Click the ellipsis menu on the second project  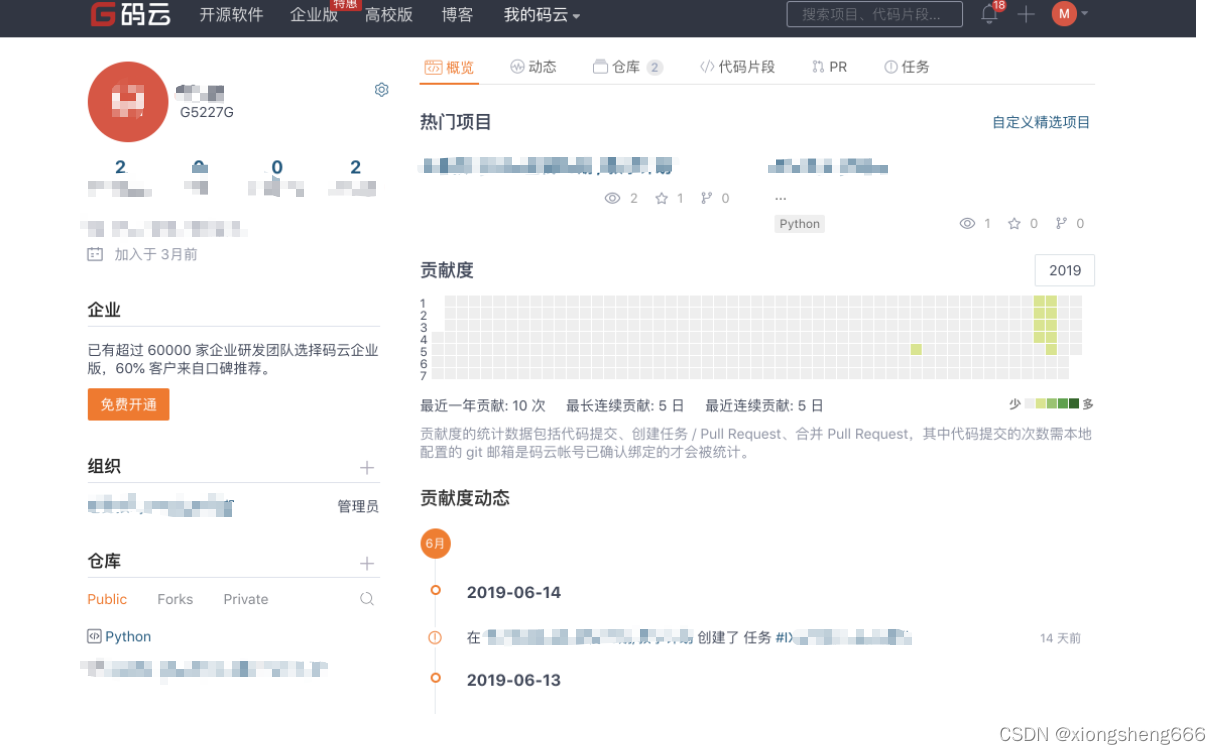[781, 197]
